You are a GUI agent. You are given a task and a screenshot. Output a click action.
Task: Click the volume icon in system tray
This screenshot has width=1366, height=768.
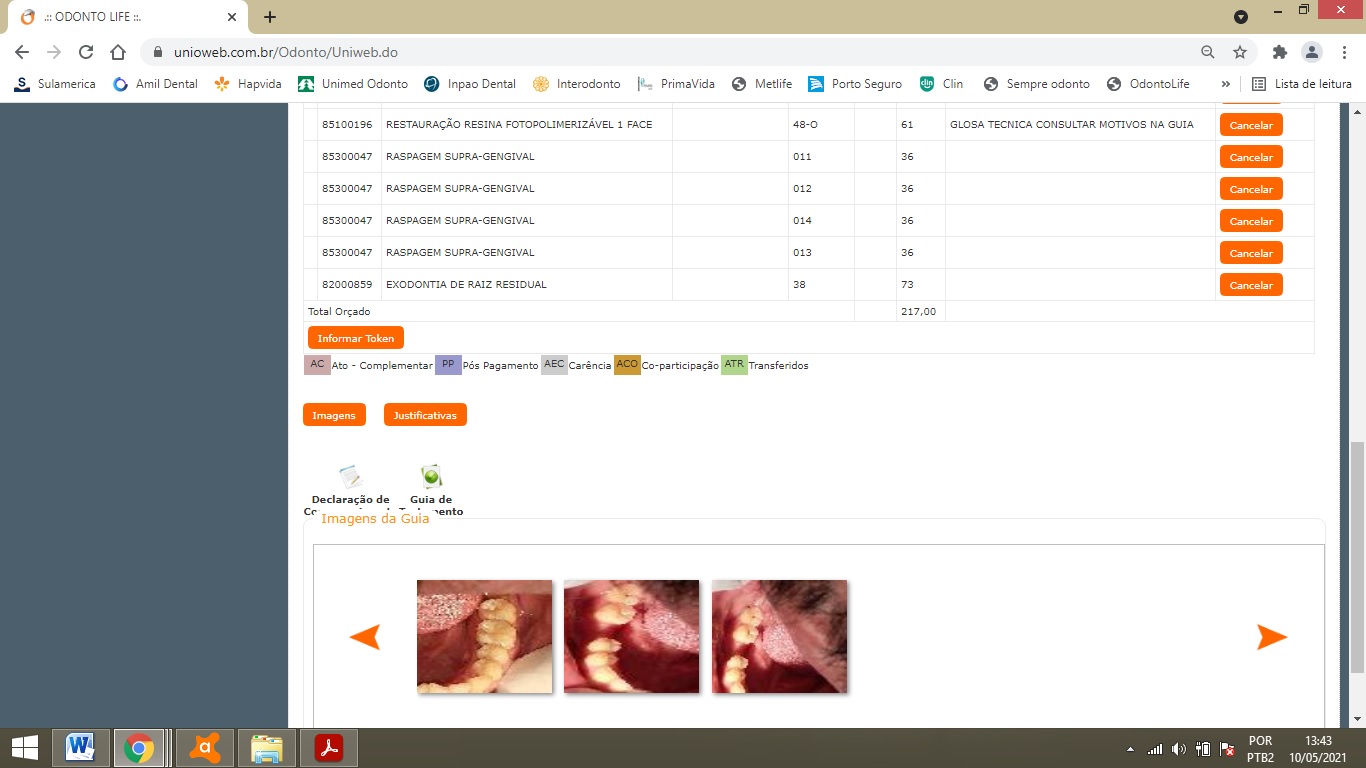point(1179,749)
